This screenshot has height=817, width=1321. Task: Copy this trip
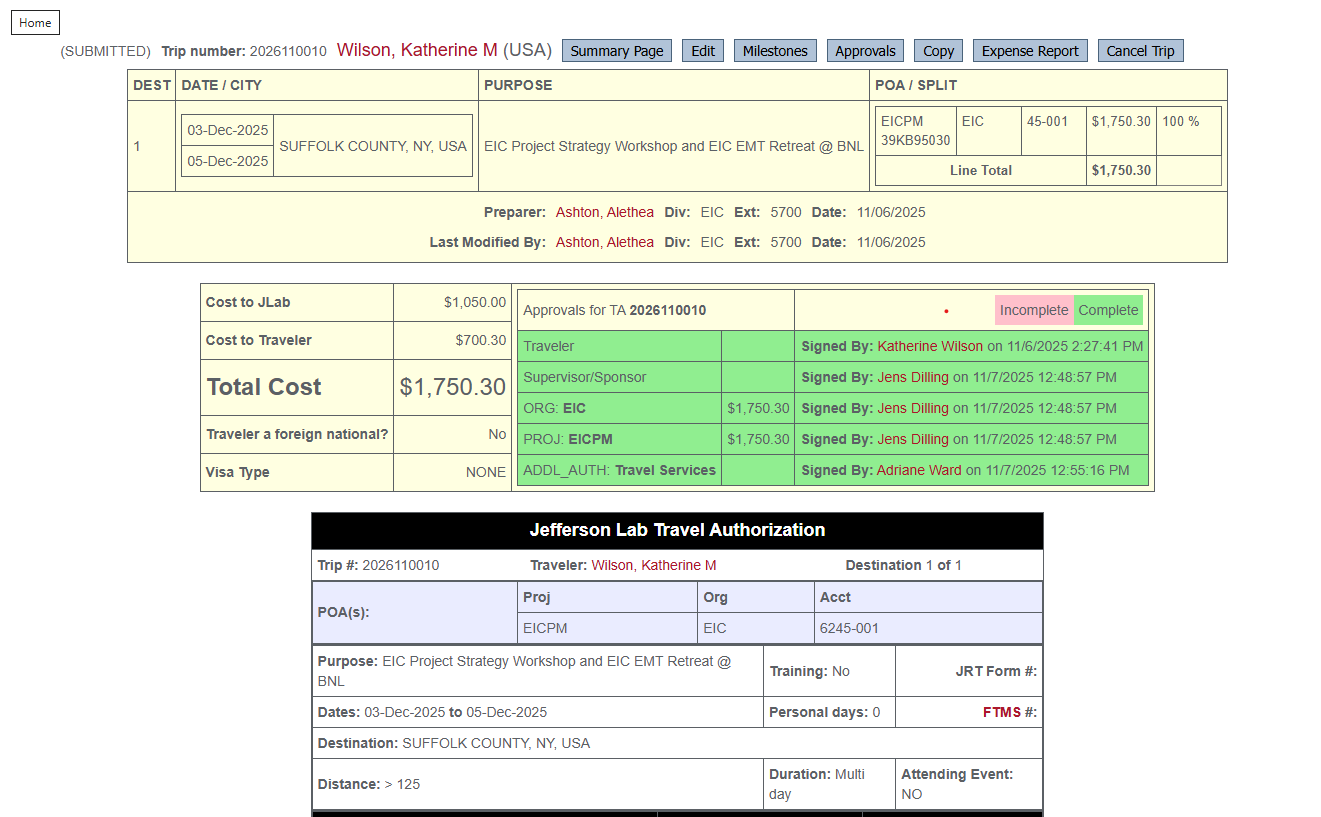pyautogui.click(x=938, y=51)
